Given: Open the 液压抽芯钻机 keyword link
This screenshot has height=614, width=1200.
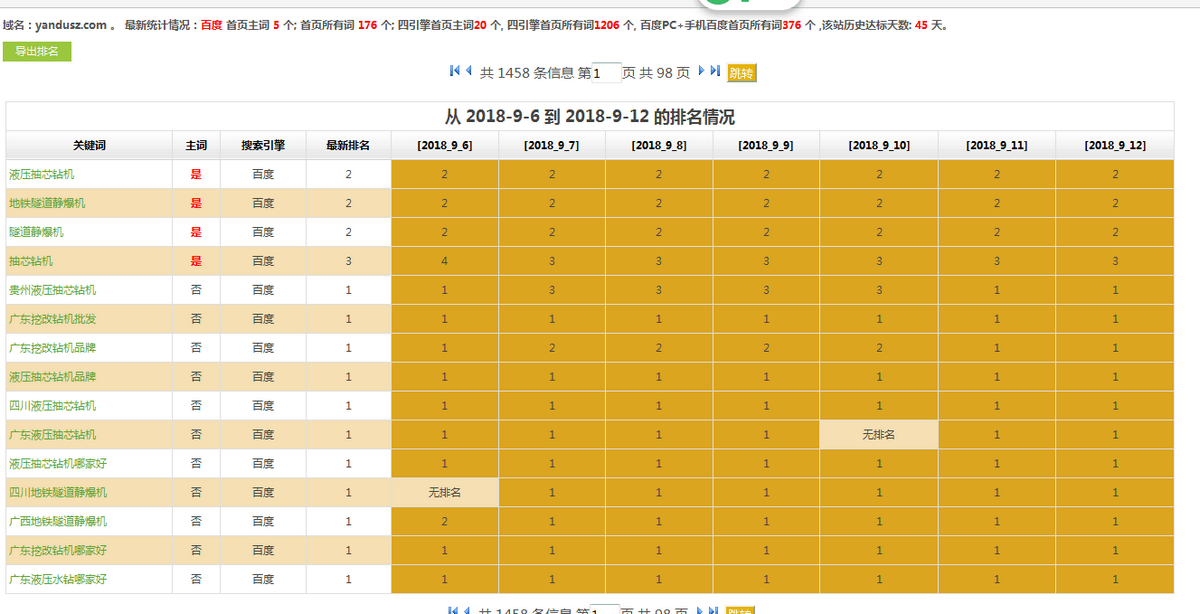Looking at the screenshot, I should [41, 174].
